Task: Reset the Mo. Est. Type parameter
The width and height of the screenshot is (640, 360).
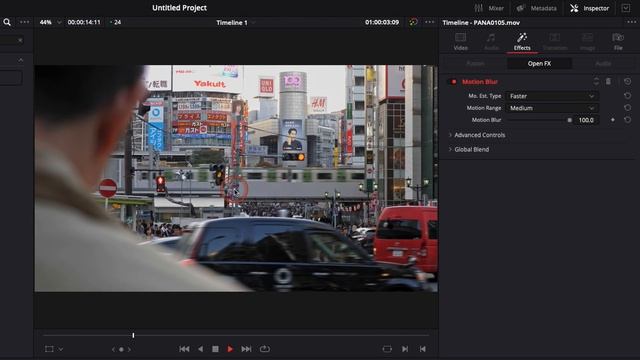Action: pyautogui.click(x=627, y=96)
